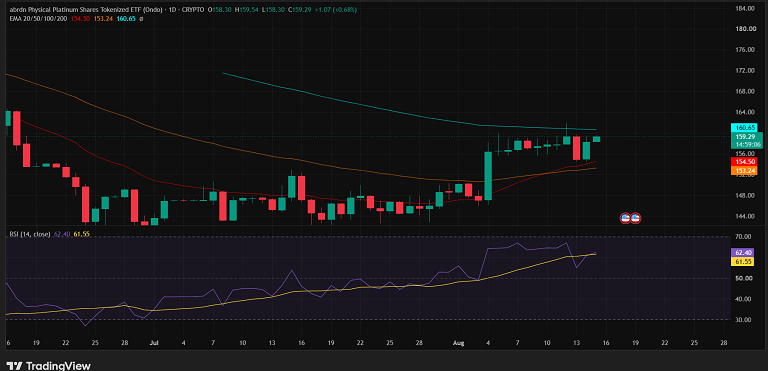Click the 172.00 price scale label

(744, 71)
